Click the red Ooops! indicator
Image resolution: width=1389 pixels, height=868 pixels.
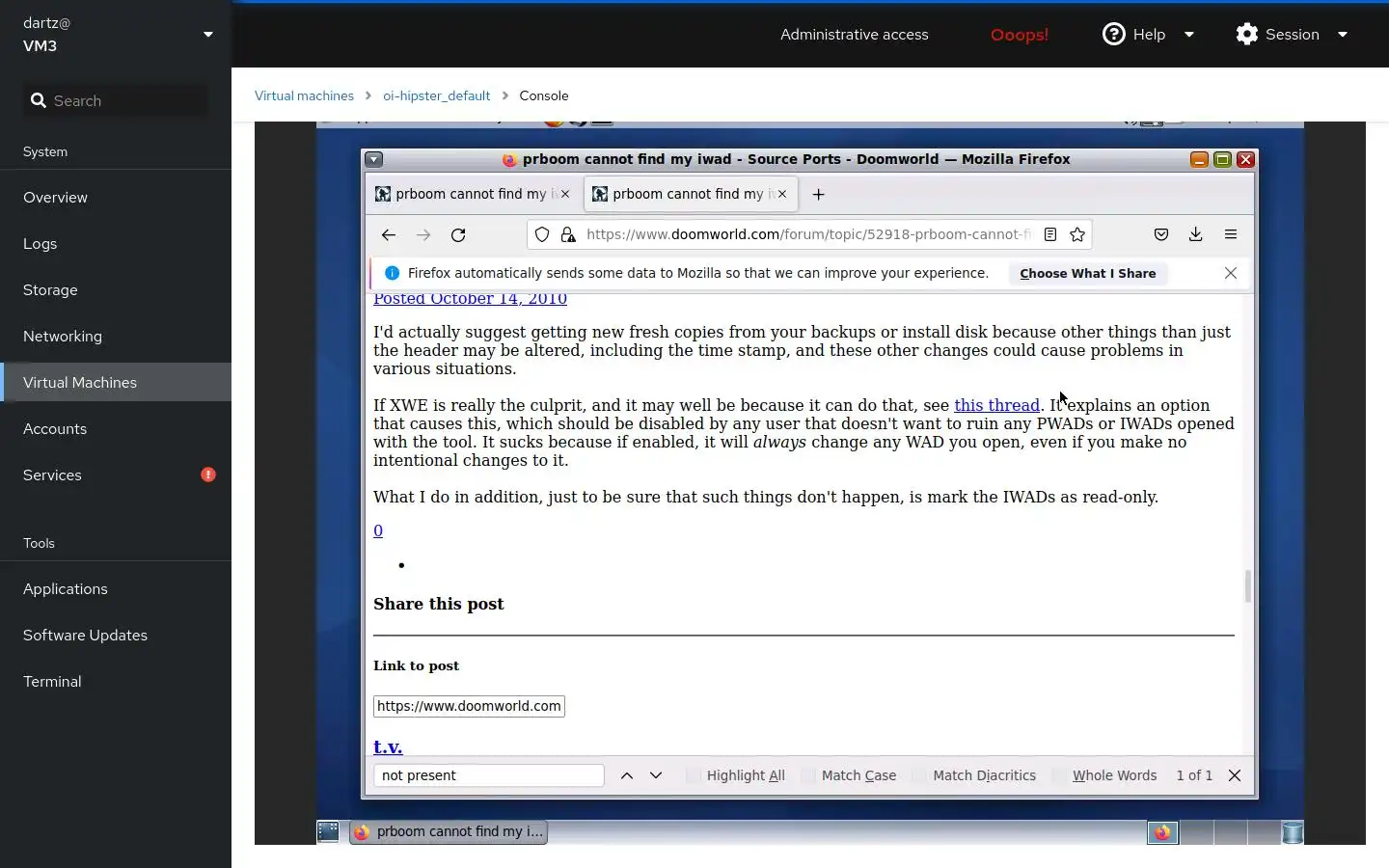click(1020, 35)
